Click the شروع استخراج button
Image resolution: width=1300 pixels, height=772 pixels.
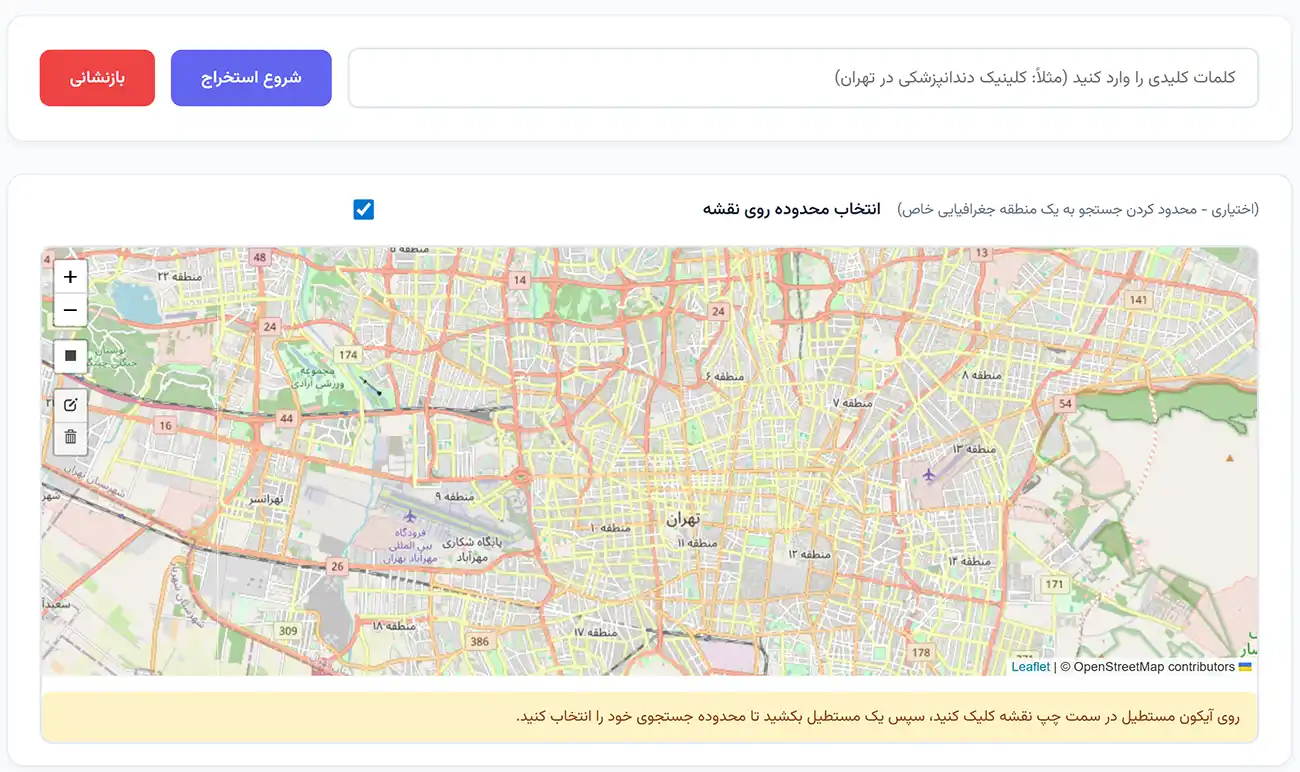click(x=251, y=78)
